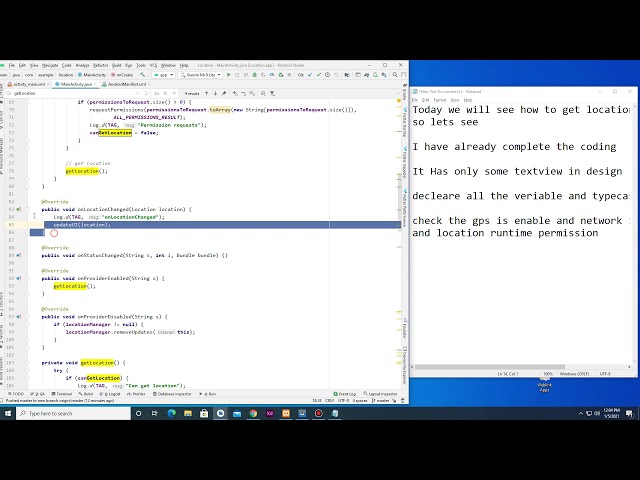Open the Refactor menu in Android Studio
Viewport: 640px width, 480px height.
[x=100, y=65]
